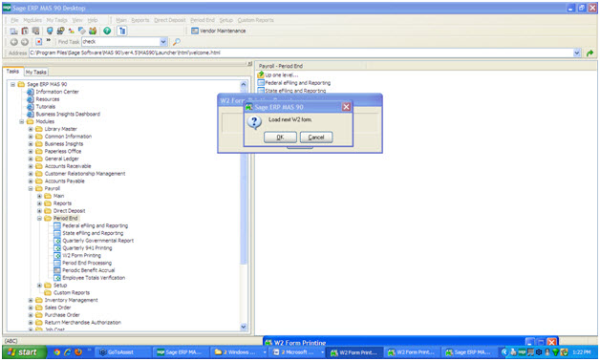Open the Modules menu
The height and width of the screenshot is (361, 600).
point(33,20)
